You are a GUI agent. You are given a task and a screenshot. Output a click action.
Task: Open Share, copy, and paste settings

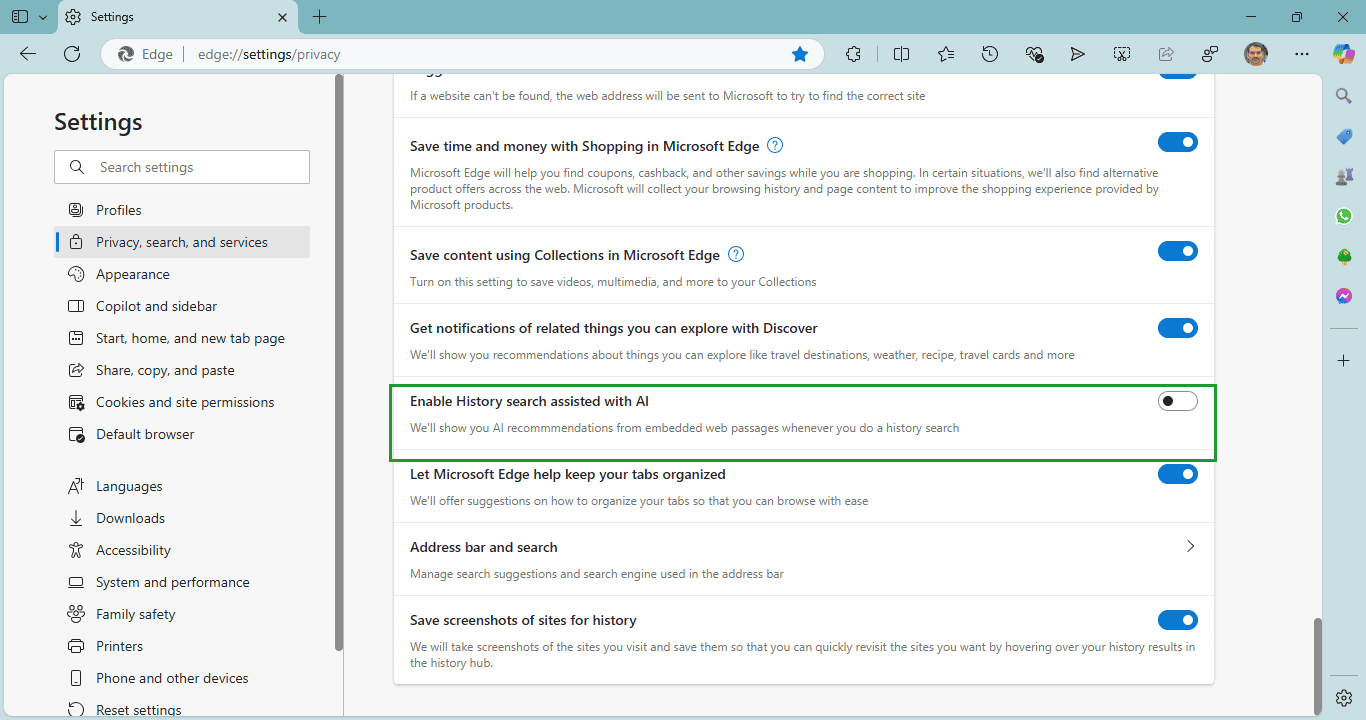coord(182,370)
